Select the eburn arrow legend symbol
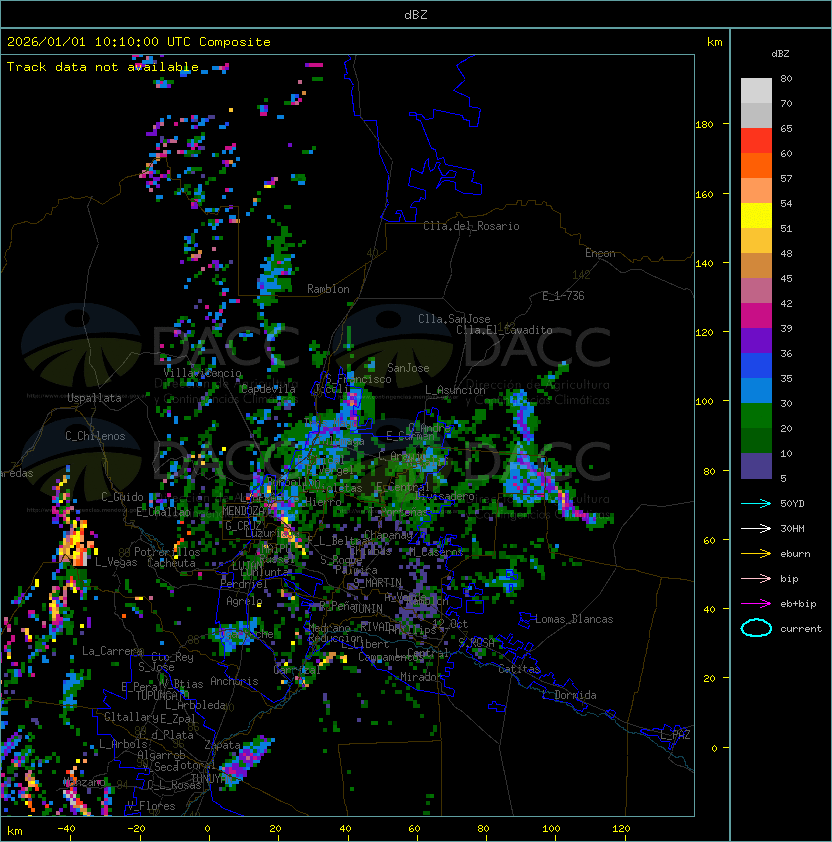The image size is (832, 842). (x=756, y=553)
